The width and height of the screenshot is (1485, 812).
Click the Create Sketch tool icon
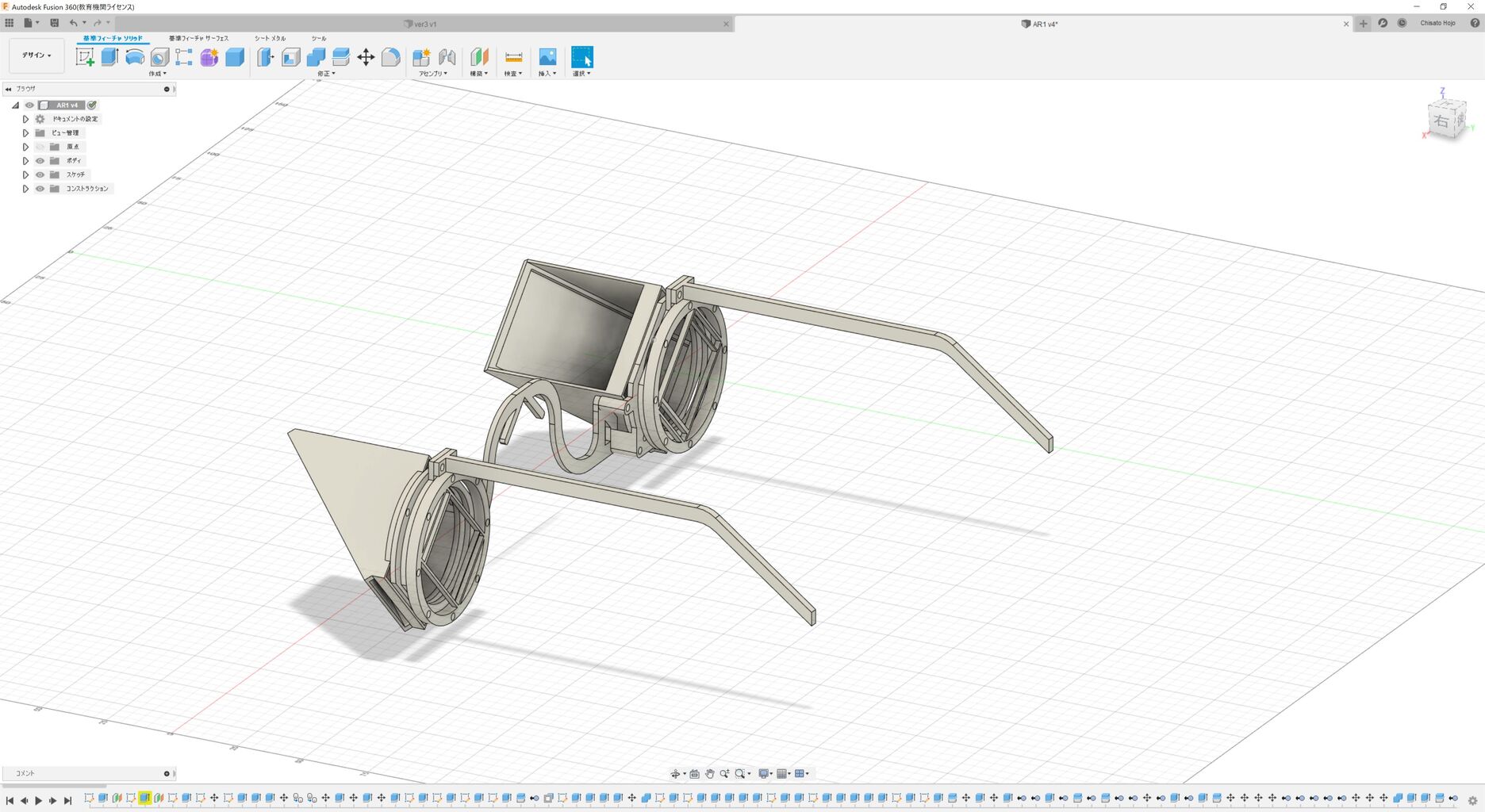[85, 57]
